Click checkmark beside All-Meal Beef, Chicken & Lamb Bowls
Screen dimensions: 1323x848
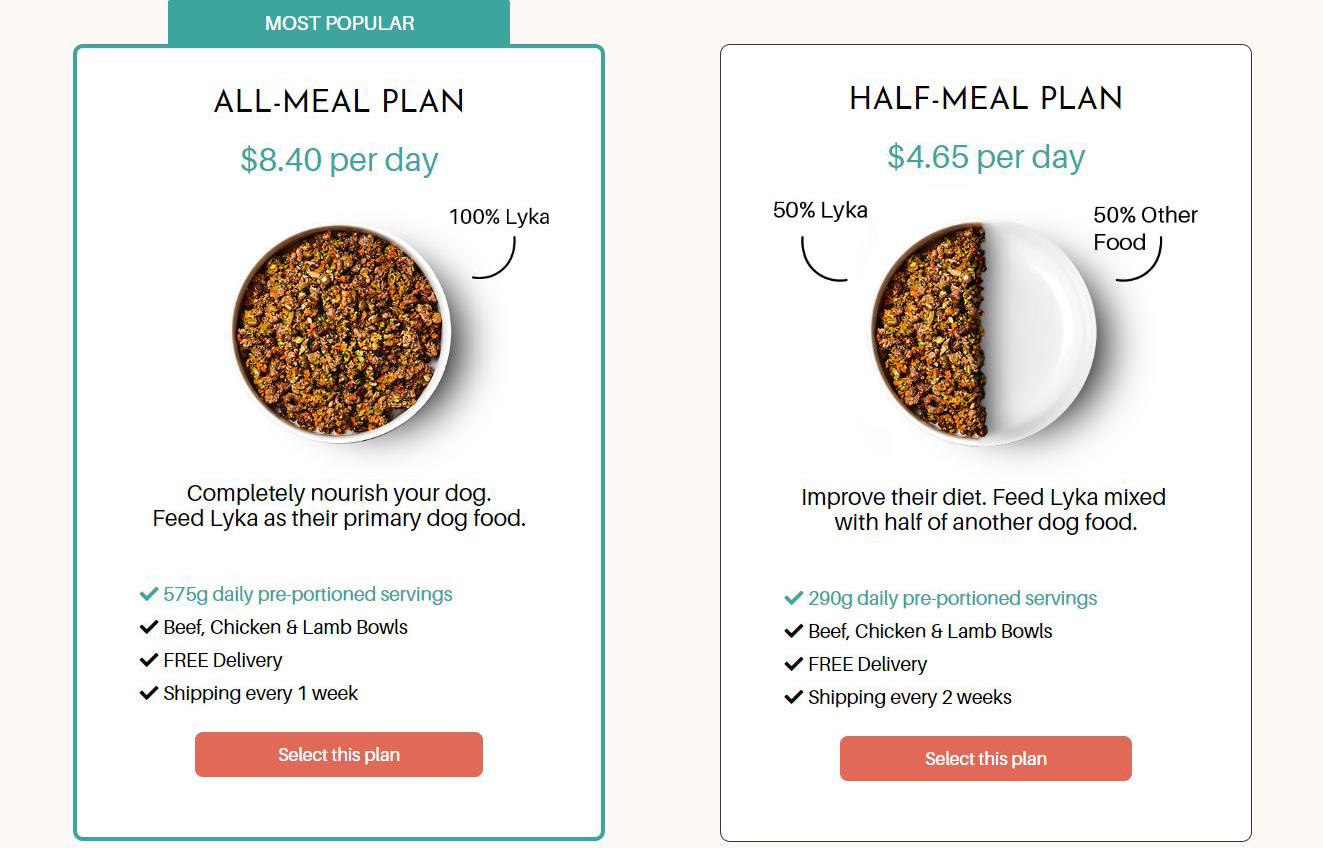click(x=149, y=628)
